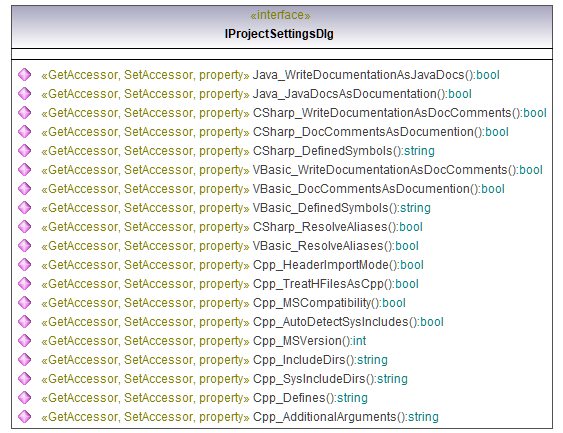Image resolution: width=563 pixels, height=433 pixels.
Task: Click diamond icon beside Cpp_IncludeDirs
Action: (25, 360)
